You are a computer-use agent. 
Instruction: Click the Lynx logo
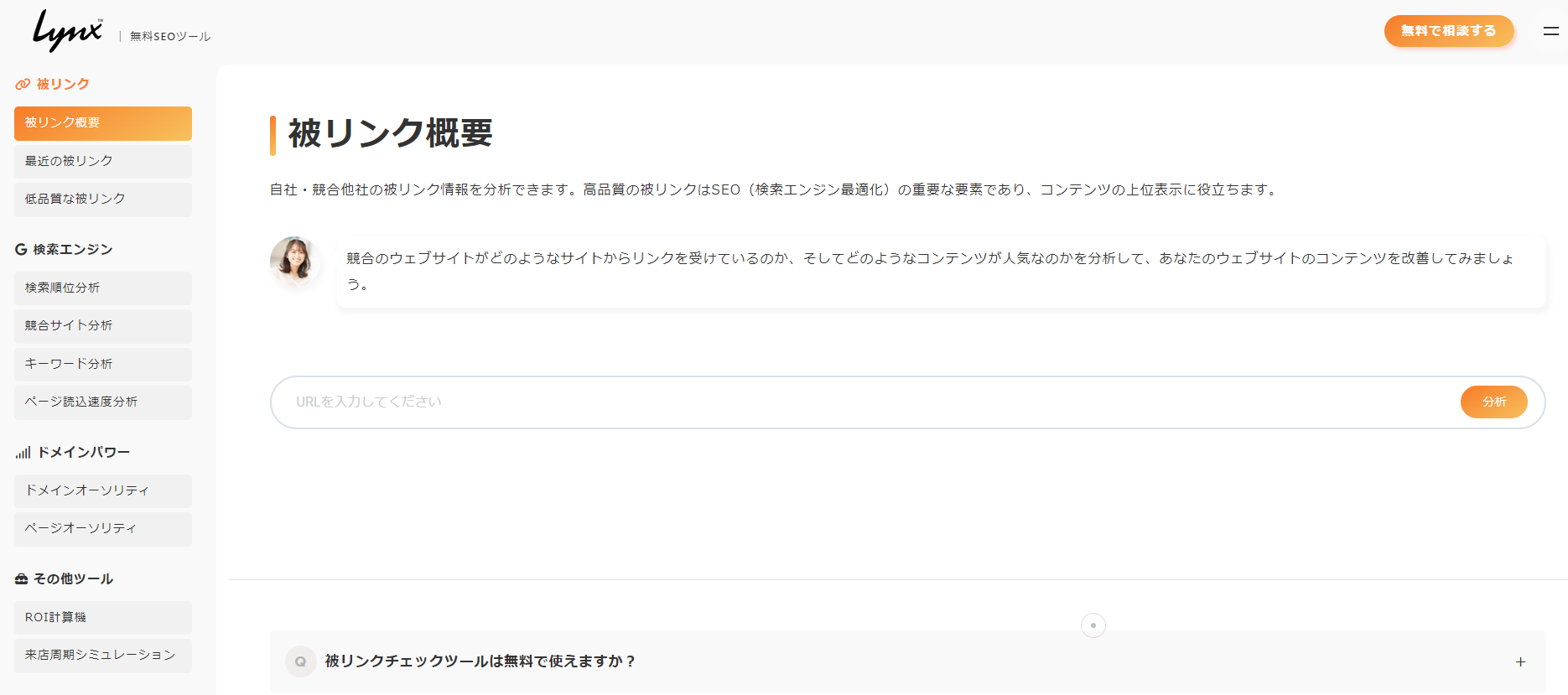(x=68, y=31)
